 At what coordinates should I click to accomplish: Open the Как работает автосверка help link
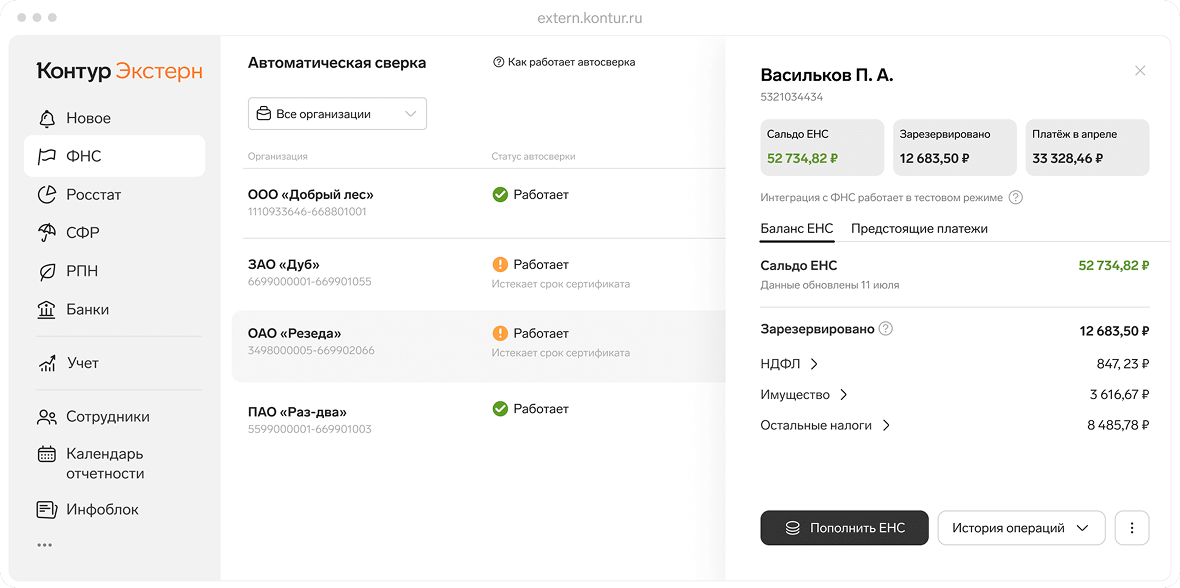pos(573,61)
